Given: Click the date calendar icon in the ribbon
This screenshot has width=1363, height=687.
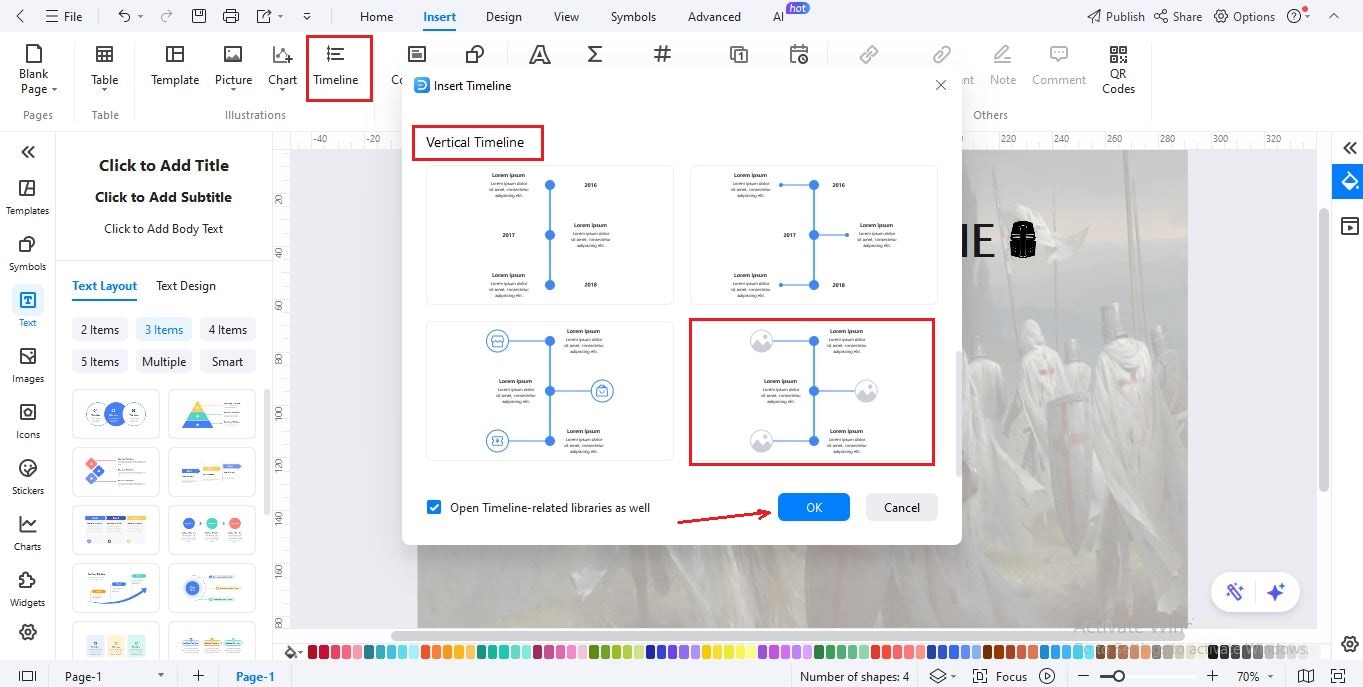Looking at the screenshot, I should (798, 54).
